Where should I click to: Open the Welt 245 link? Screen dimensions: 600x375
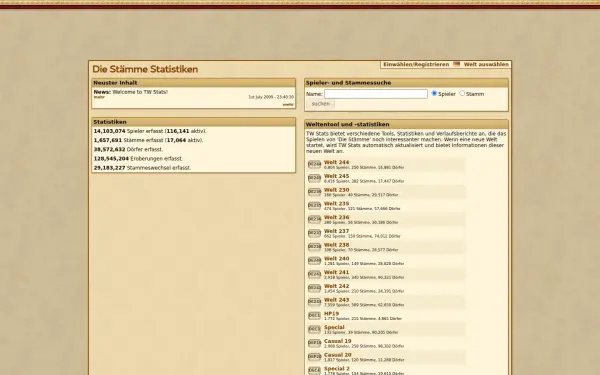click(336, 176)
